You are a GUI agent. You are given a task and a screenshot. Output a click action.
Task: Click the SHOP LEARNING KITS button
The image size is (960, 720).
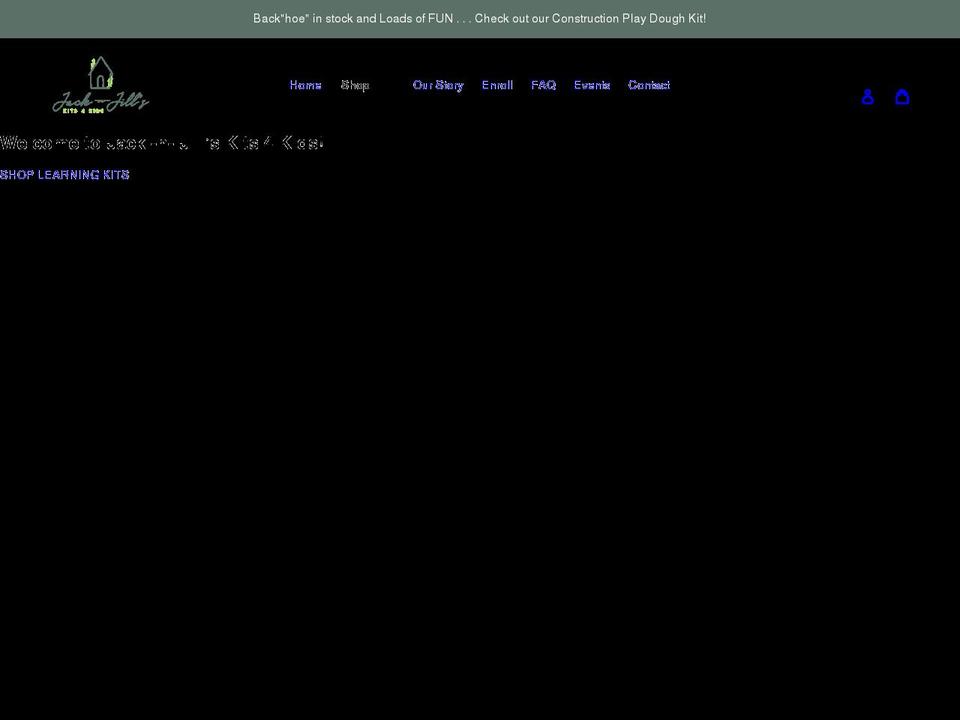click(x=64, y=174)
